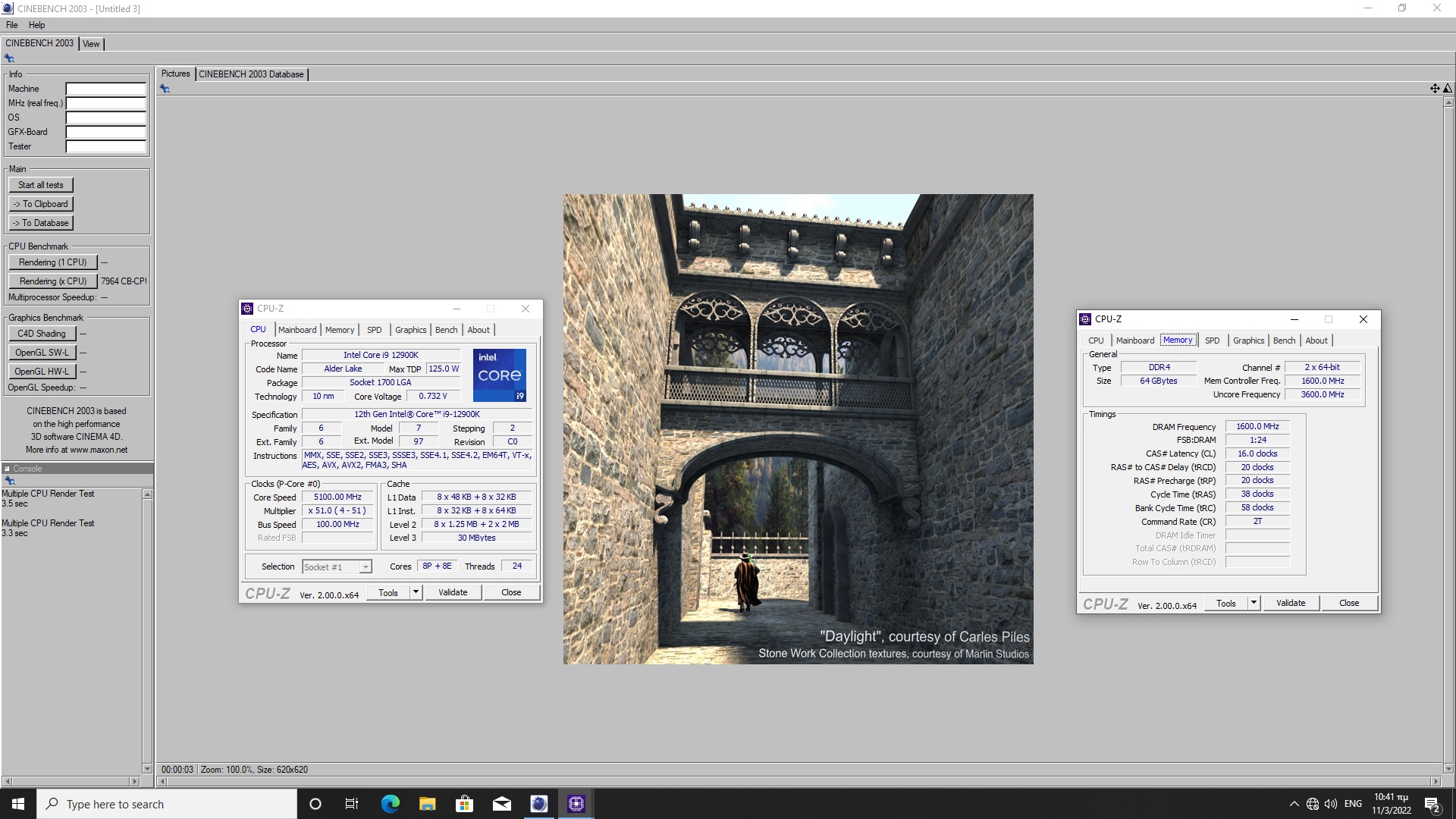Click the GFX-Board input field
Image resolution: width=1456 pixels, height=819 pixels.
coord(105,132)
